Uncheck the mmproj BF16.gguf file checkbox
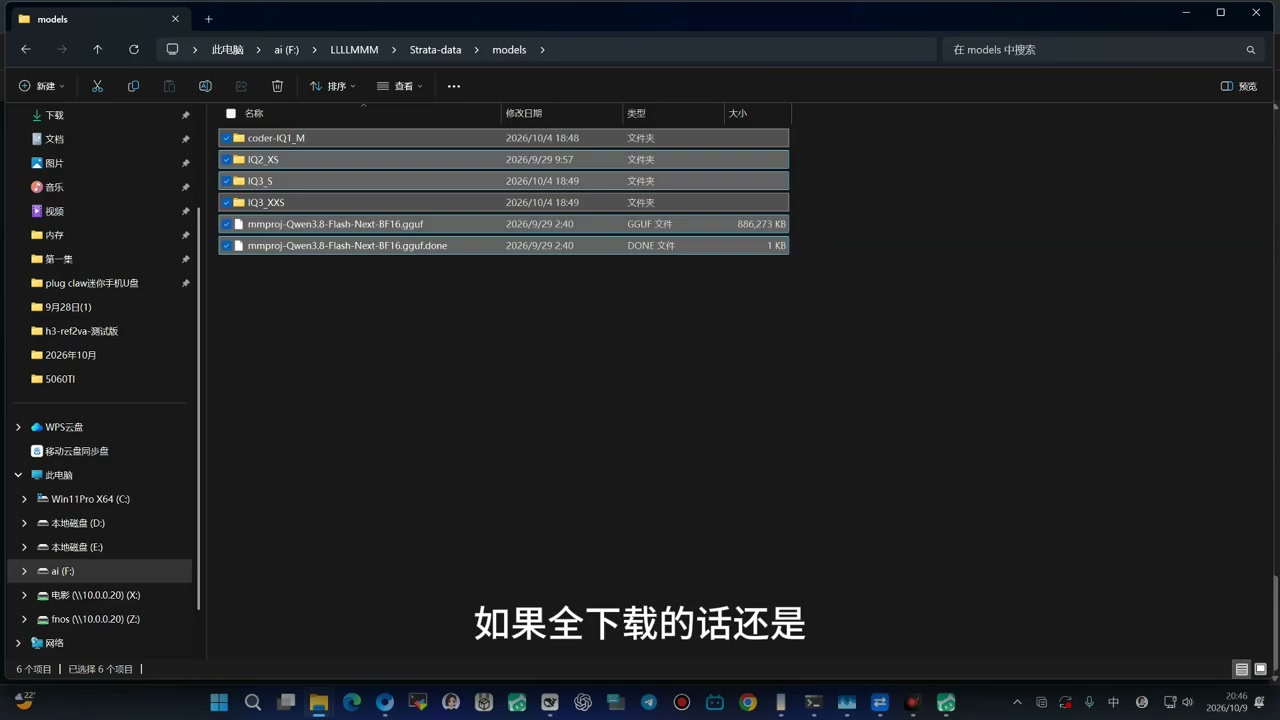 point(227,224)
